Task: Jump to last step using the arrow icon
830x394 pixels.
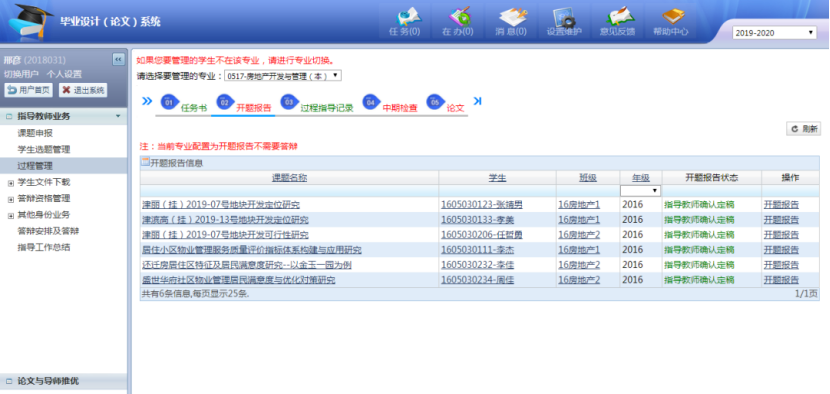Action: (x=477, y=101)
